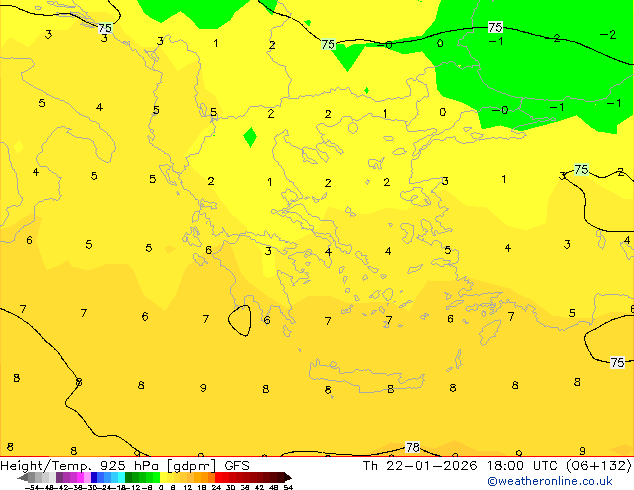This screenshot has height=490, width=634.
Task: Pick the cyan legend swatch
Action: [x=122, y=478]
